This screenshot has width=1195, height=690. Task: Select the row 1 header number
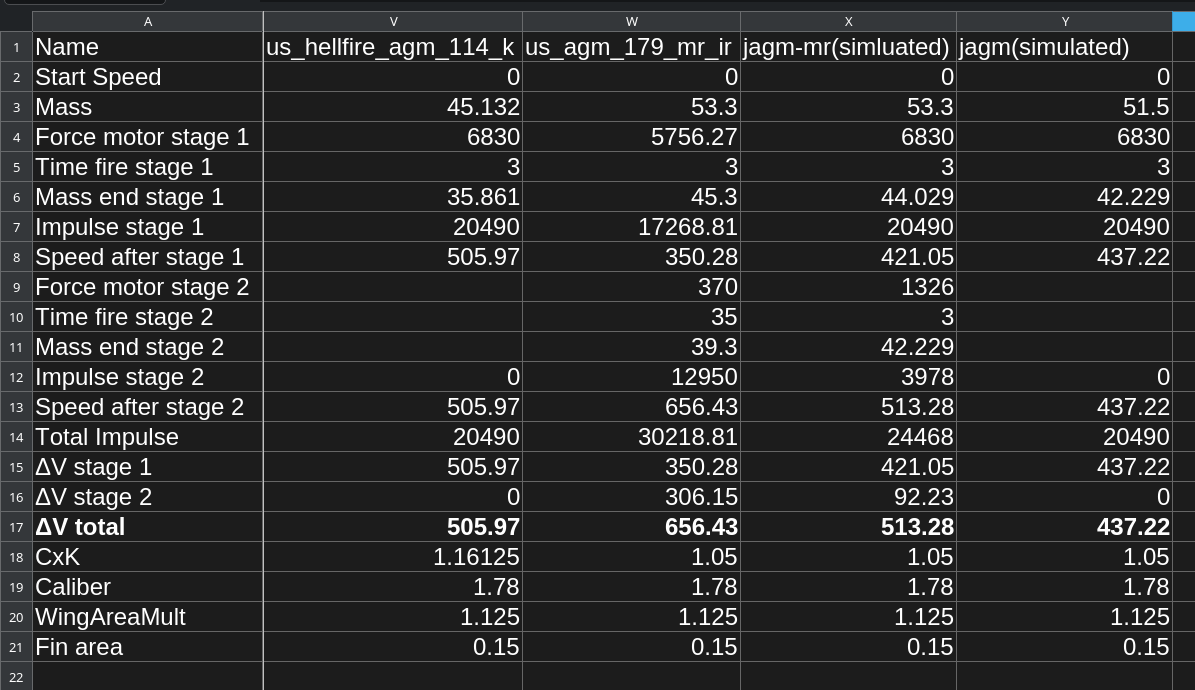coord(16,47)
